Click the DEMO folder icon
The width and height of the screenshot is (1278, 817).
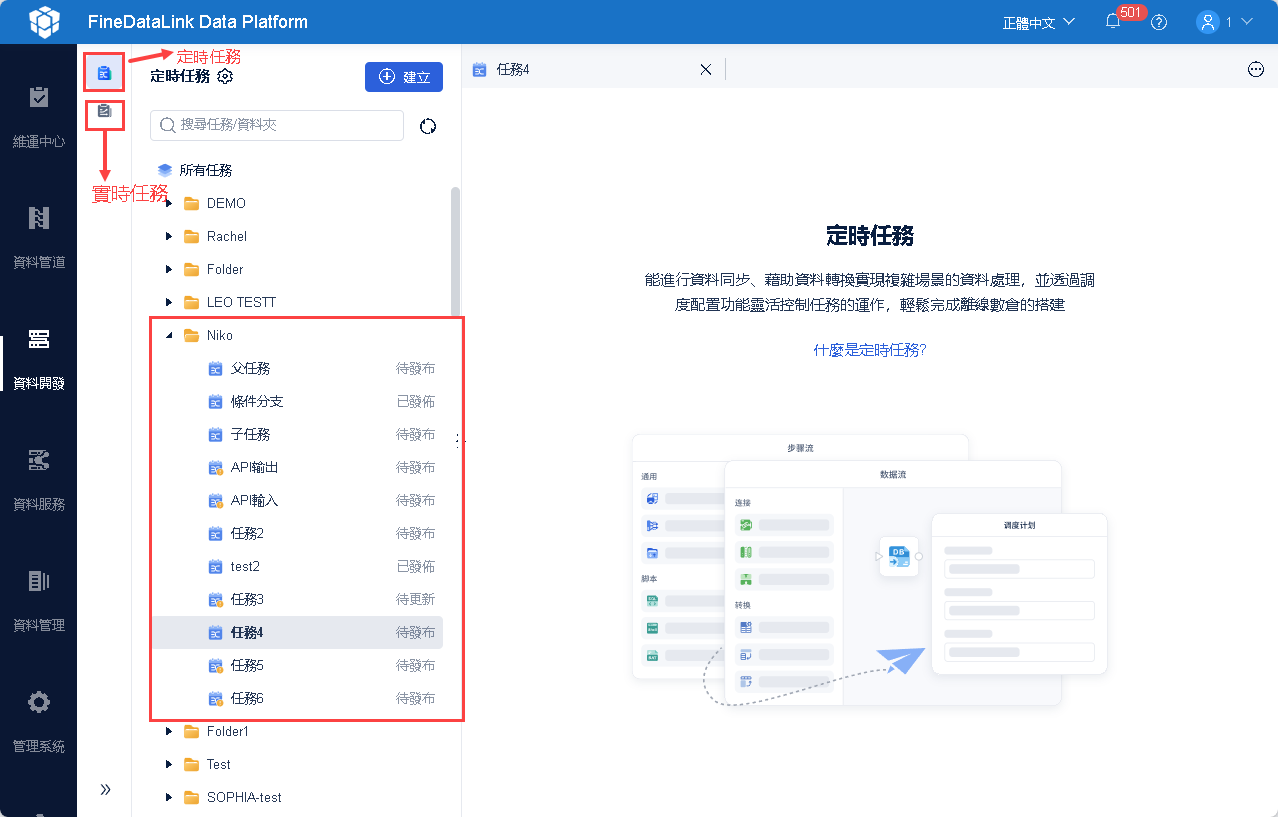point(191,203)
